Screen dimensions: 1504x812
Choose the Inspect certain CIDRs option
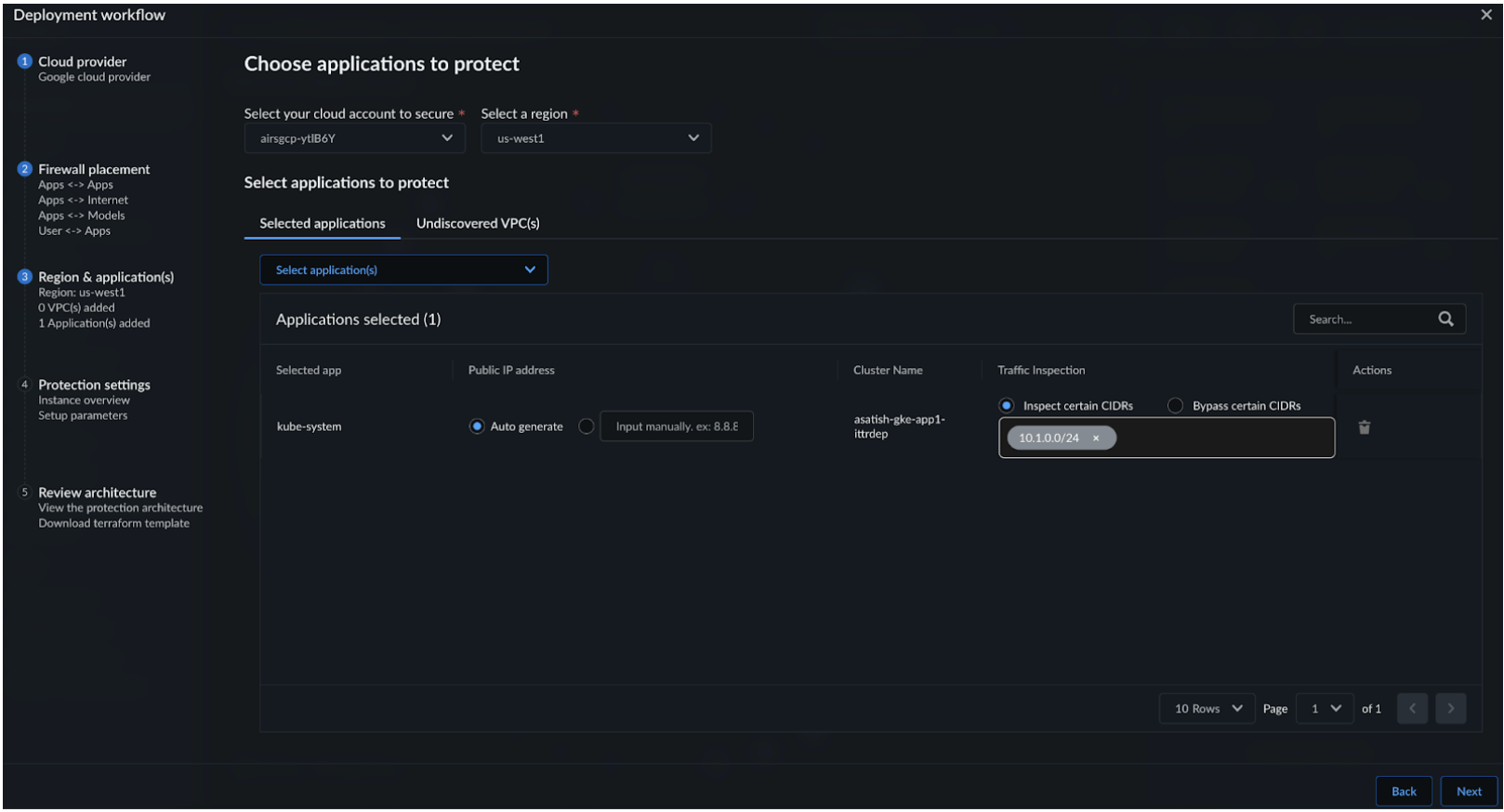pos(1006,406)
